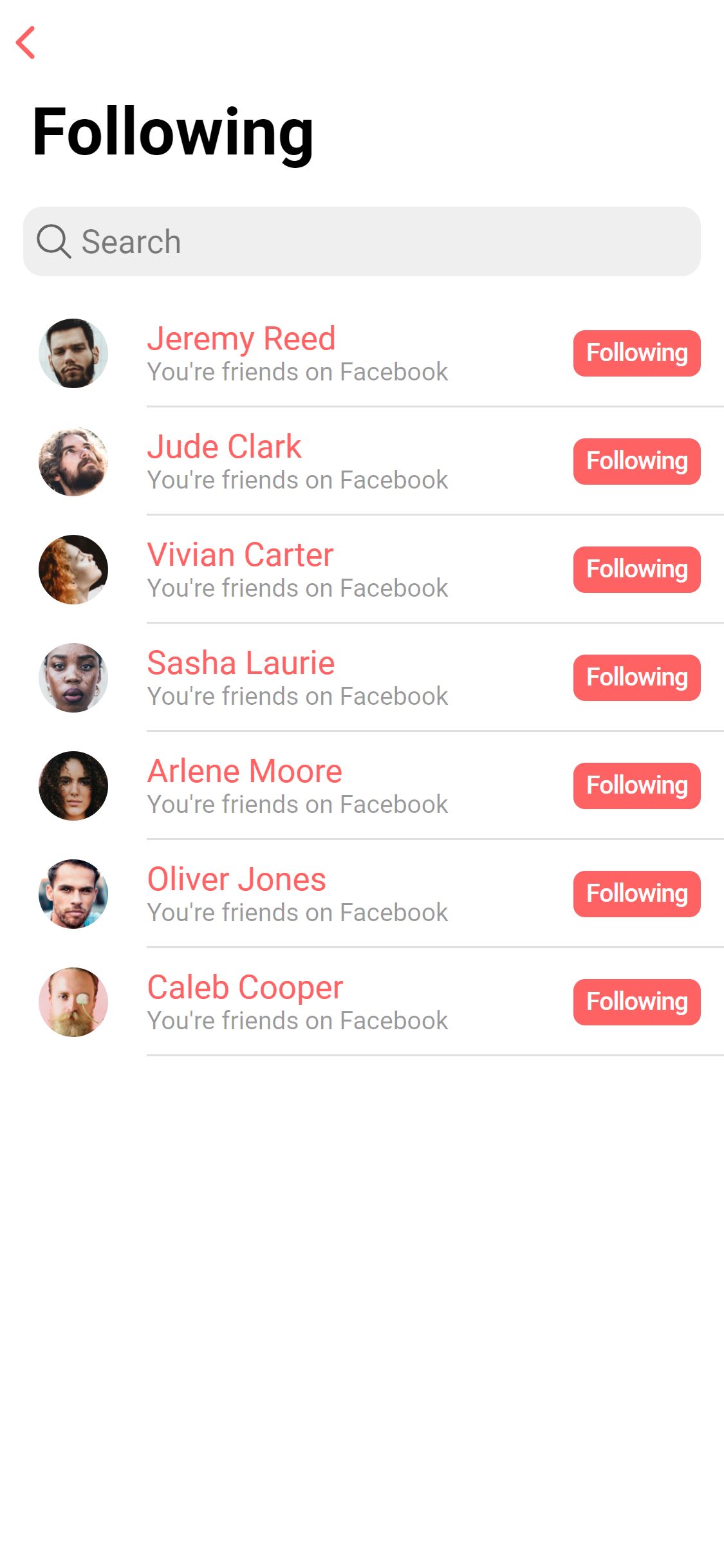Open Jeremy Reed's profile picture
The height and width of the screenshot is (1568, 724).
(x=73, y=353)
